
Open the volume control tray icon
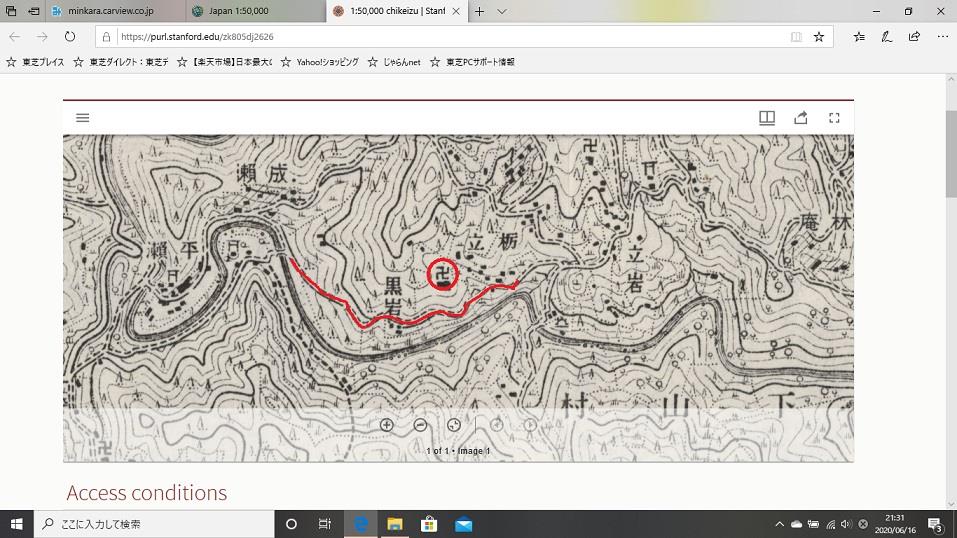point(846,524)
